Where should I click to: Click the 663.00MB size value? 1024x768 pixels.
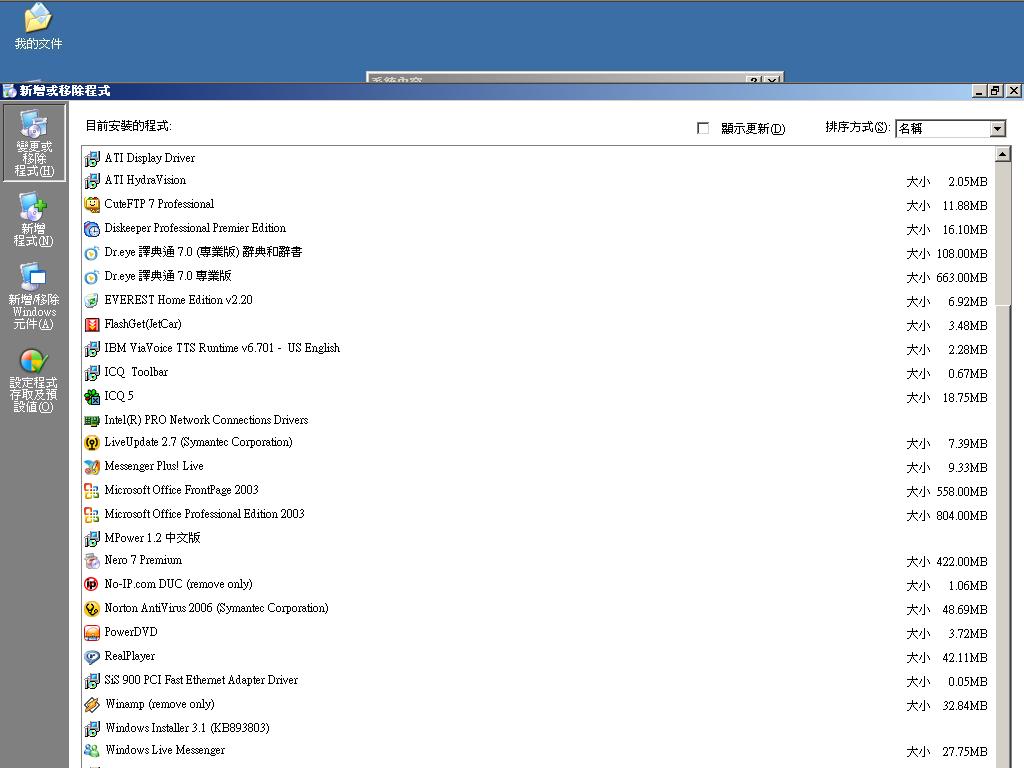click(x=961, y=278)
